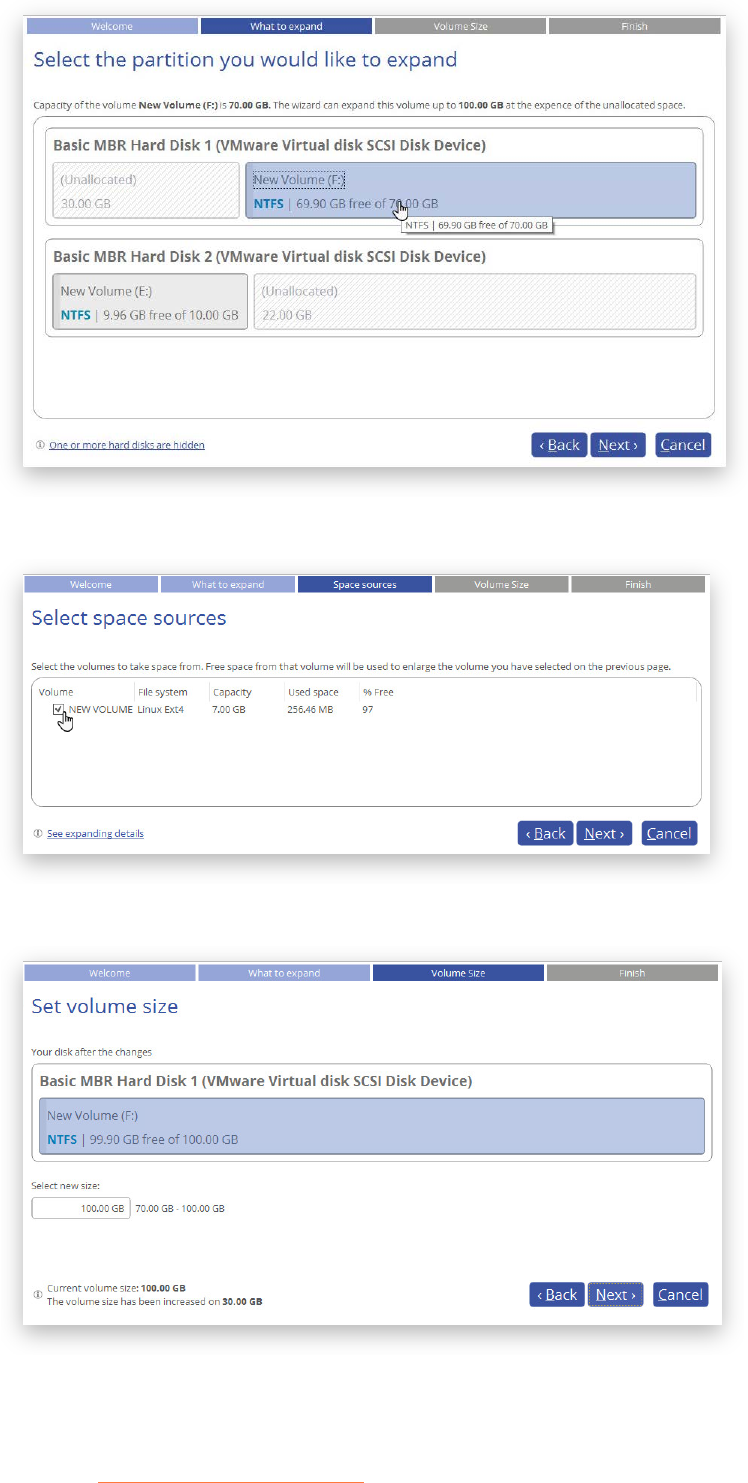Viewport: 748px width, 1483px height.
Task: Click the Space sources wizard step tab
Action: (364, 584)
